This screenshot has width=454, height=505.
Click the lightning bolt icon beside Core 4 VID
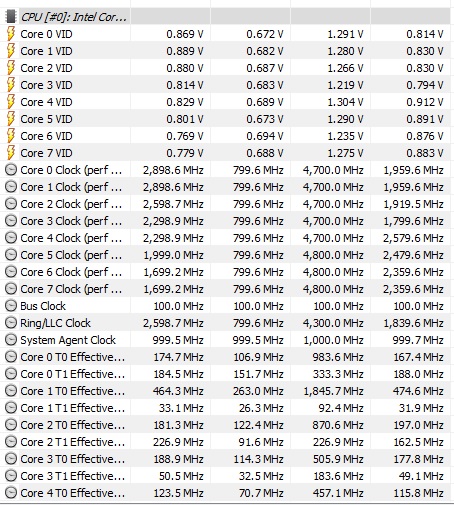[x=11, y=102]
